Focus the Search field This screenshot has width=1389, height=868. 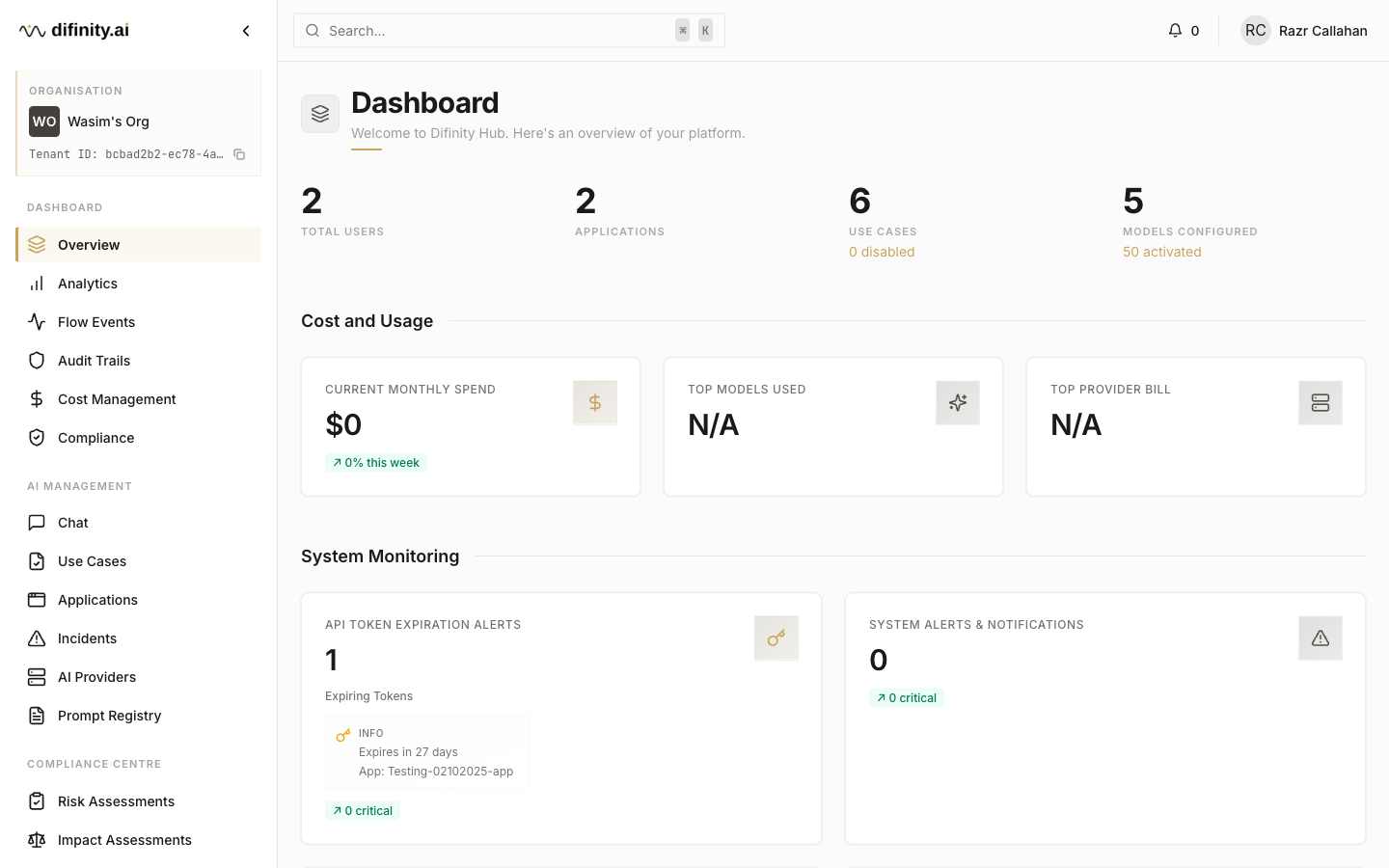point(509,31)
